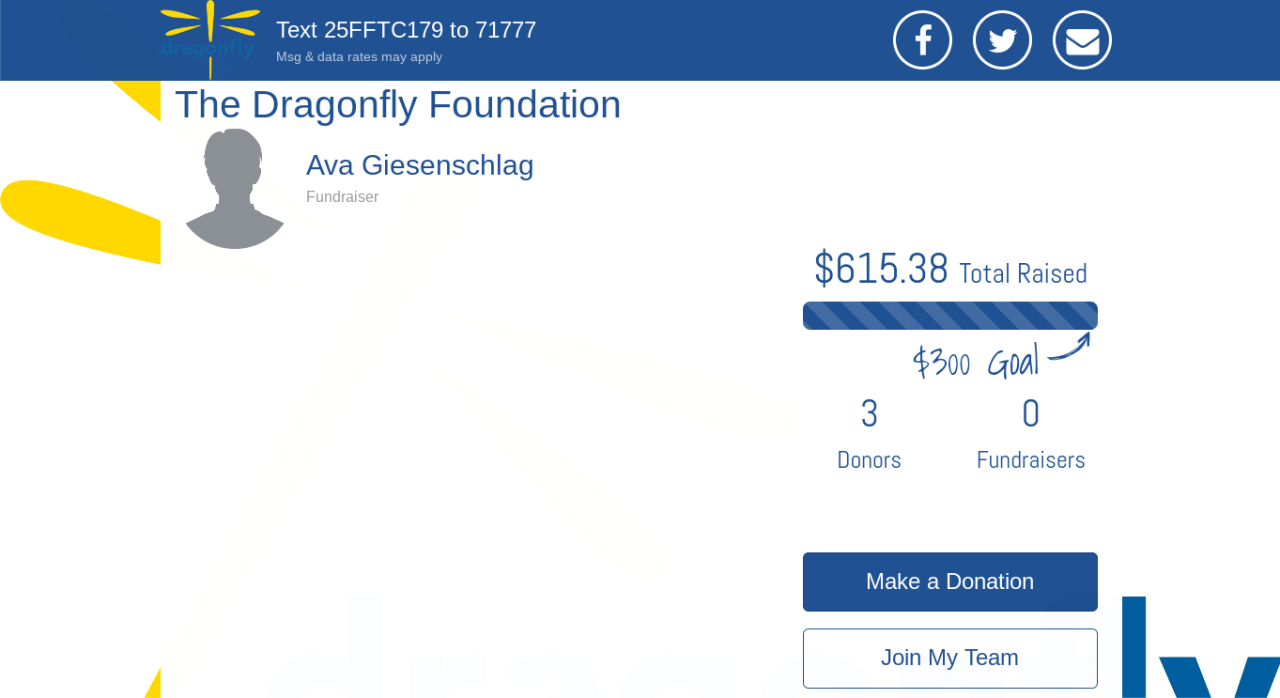Click the Text 25FFTC179 to 71777 text
Image resolution: width=1280 pixels, height=698 pixels.
click(406, 30)
